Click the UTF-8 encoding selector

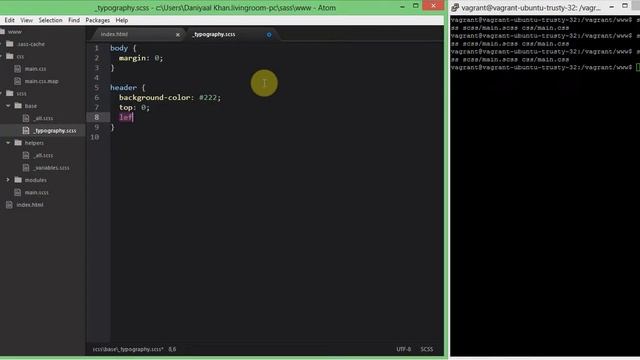click(x=403, y=349)
